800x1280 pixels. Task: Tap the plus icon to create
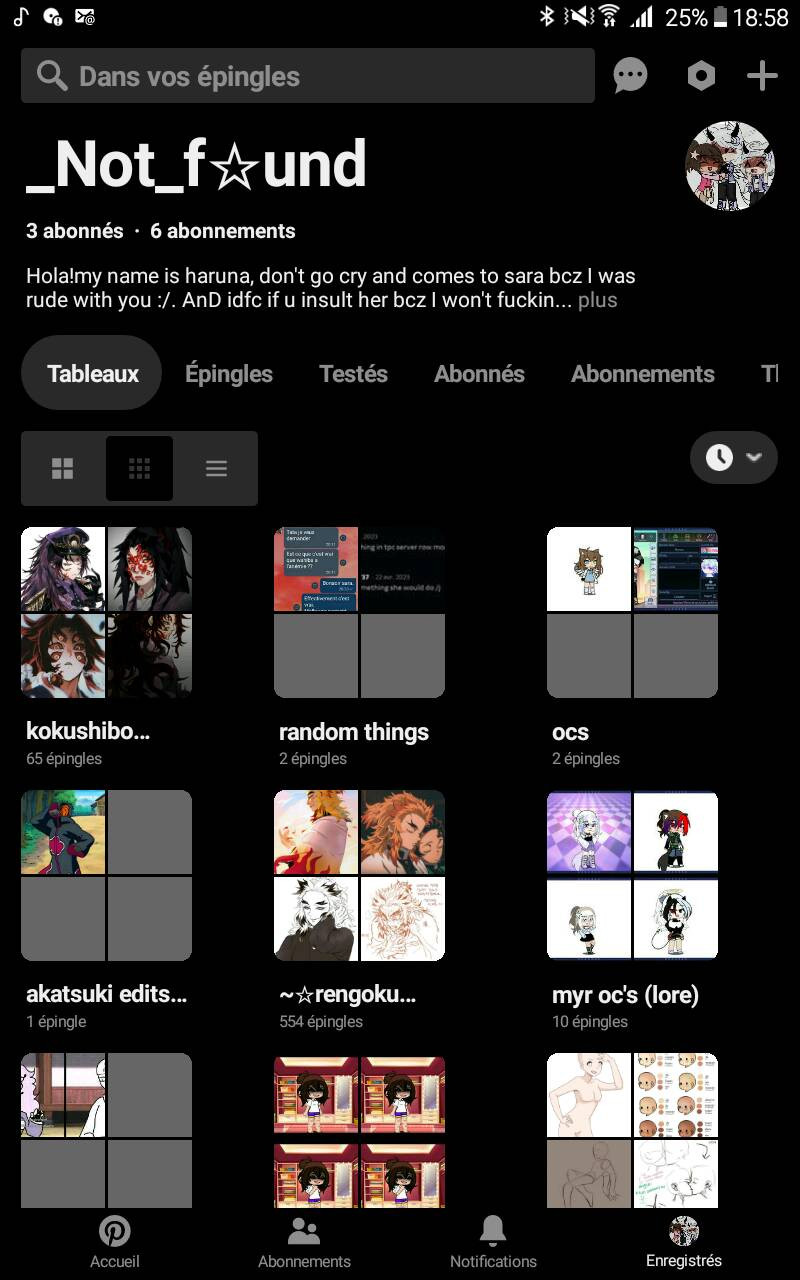762,76
